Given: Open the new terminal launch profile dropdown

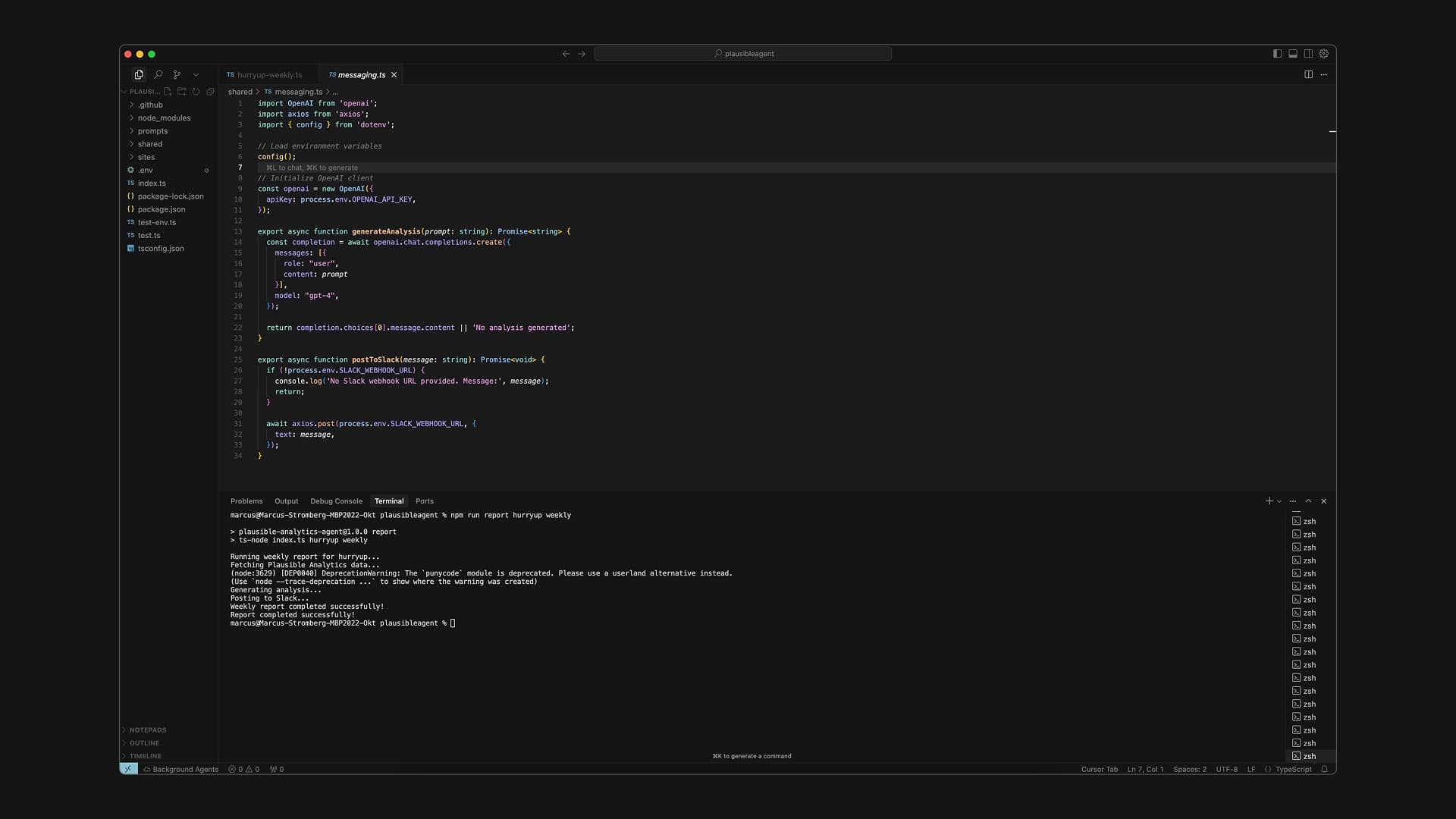Looking at the screenshot, I should (x=1279, y=501).
